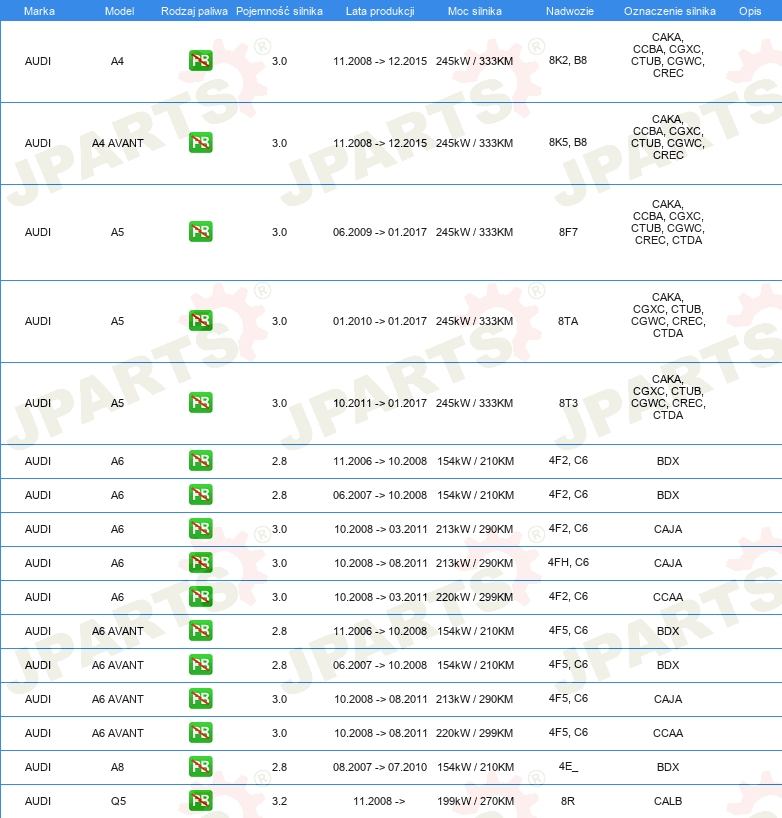782x818 pixels.
Task: Click the Rodzaj paliwa column header
Action: point(194,11)
